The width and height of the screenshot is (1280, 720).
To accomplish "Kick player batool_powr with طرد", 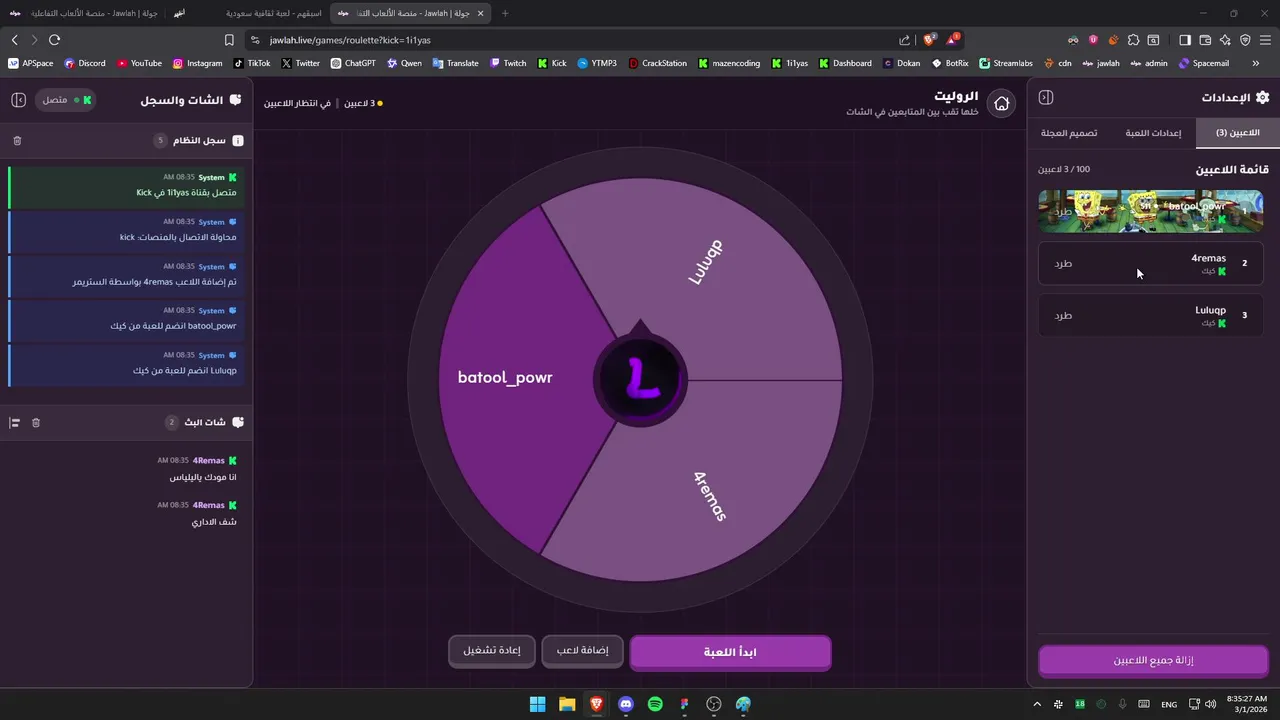I will coord(1063,212).
